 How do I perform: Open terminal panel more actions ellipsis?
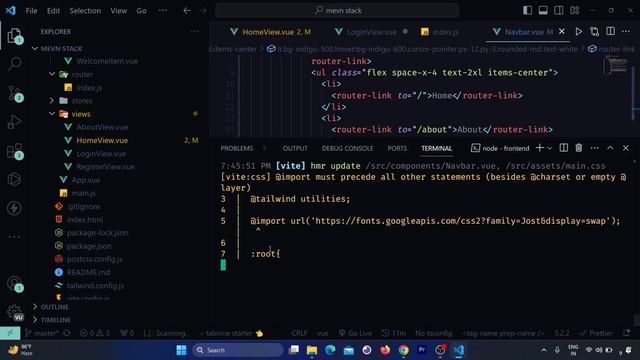pos(594,148)
